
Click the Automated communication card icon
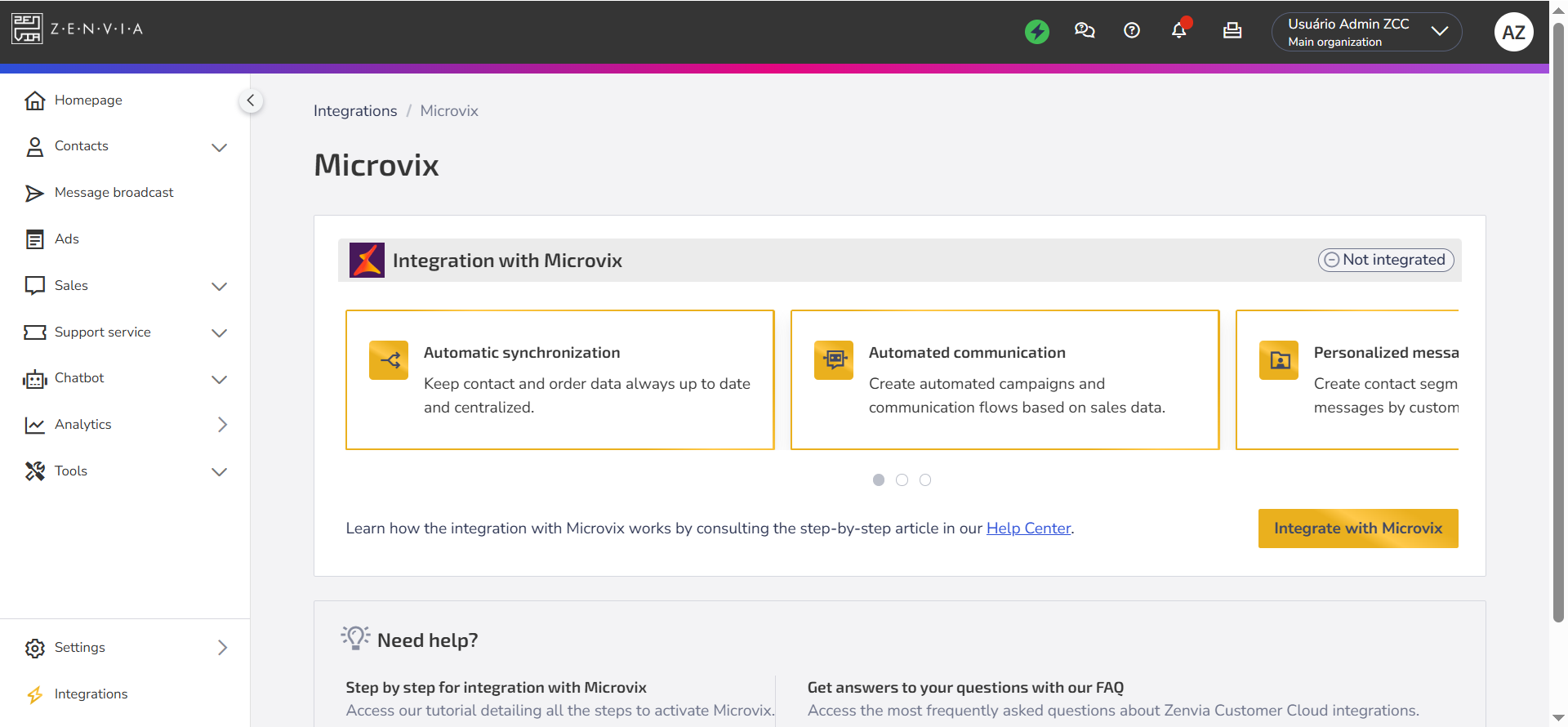click(834, 360)
